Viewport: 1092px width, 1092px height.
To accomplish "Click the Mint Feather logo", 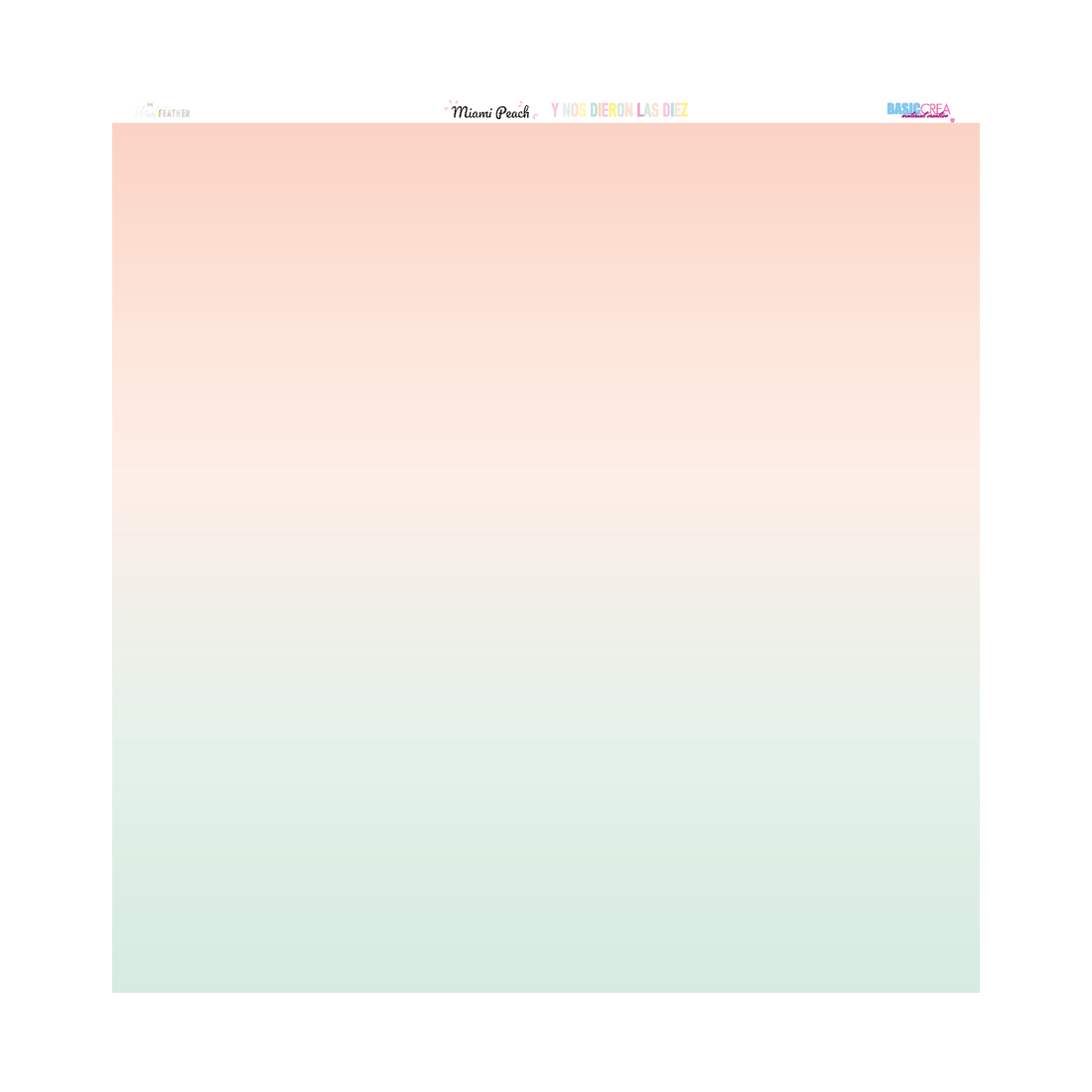I will tap(163, 112).
